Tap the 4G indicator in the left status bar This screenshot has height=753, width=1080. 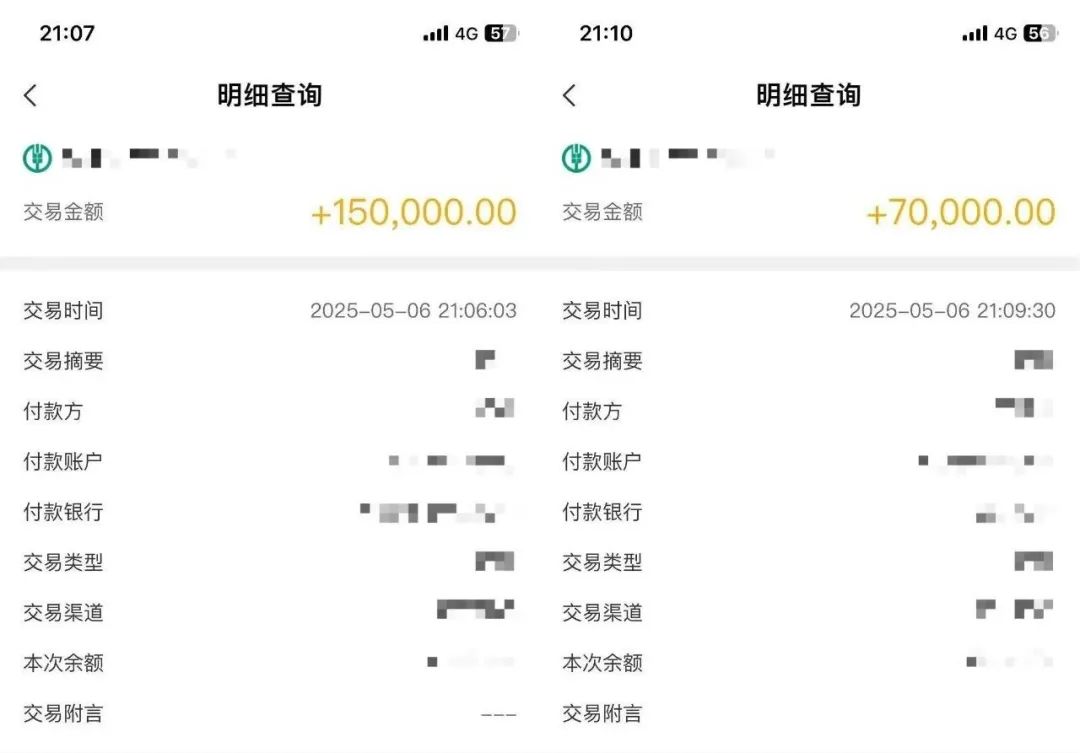tap(466, 33)
